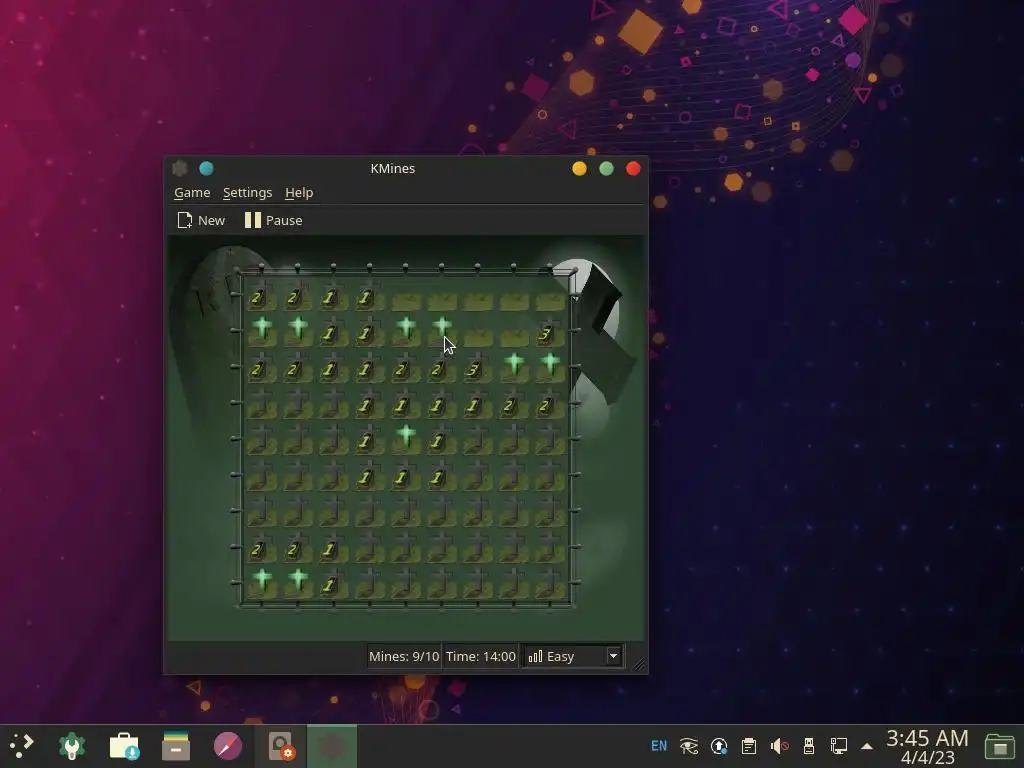Screen dimensions: 1024x768
Task: Start a new game with New button
Action: point(201,221)
